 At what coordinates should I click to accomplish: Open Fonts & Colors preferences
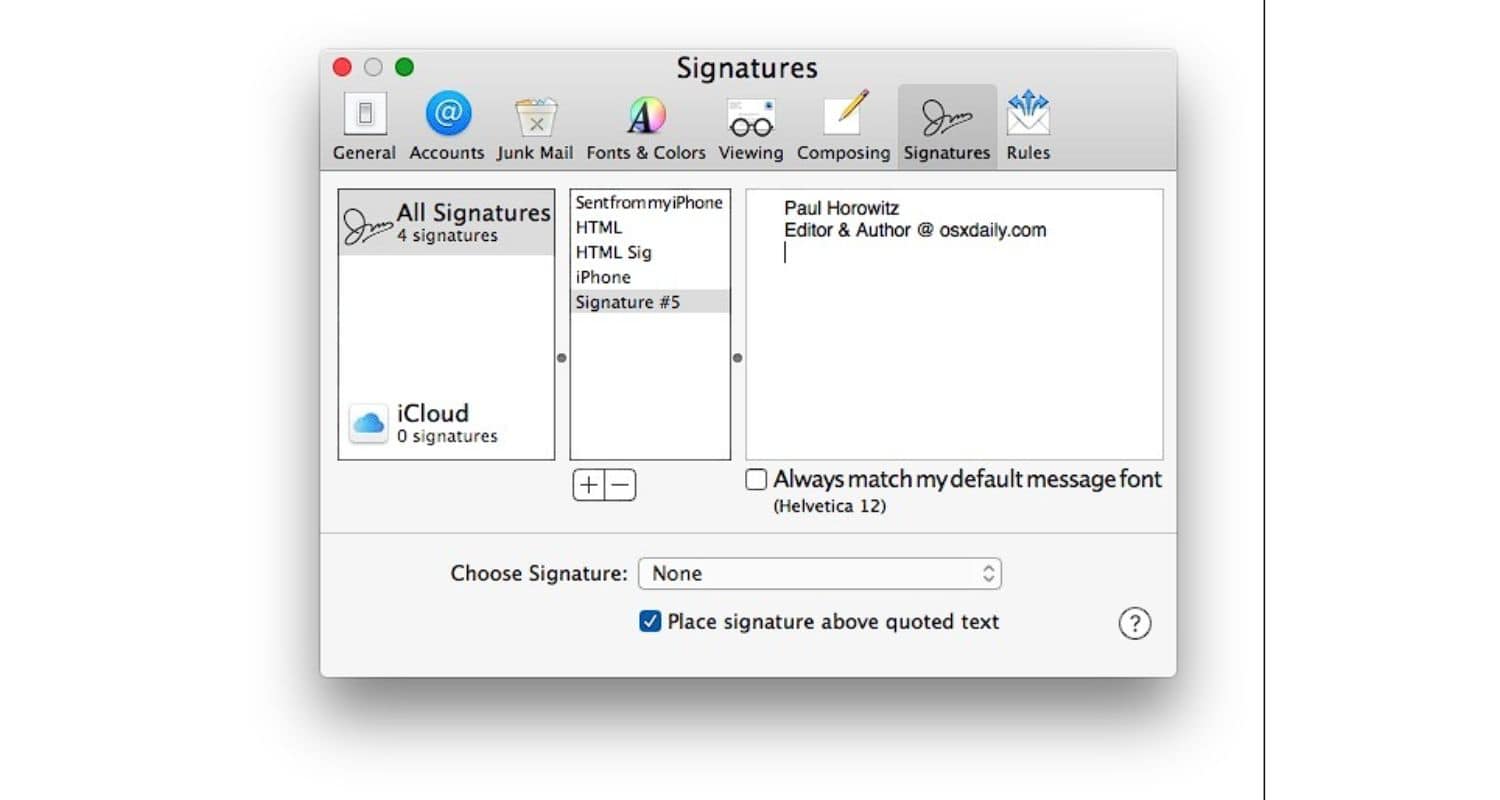646,127
